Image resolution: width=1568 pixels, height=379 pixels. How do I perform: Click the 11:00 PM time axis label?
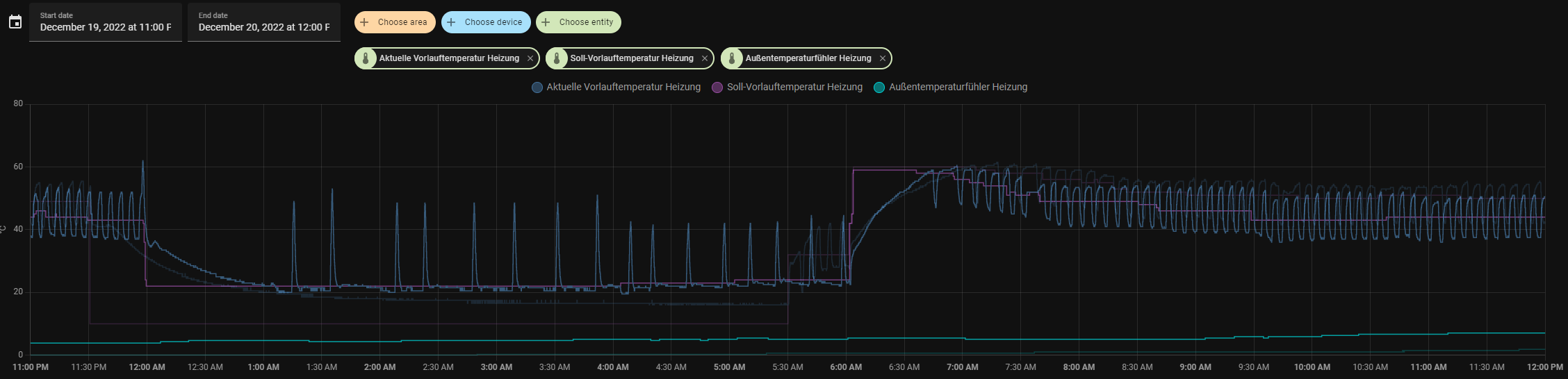tap(31, 367)
